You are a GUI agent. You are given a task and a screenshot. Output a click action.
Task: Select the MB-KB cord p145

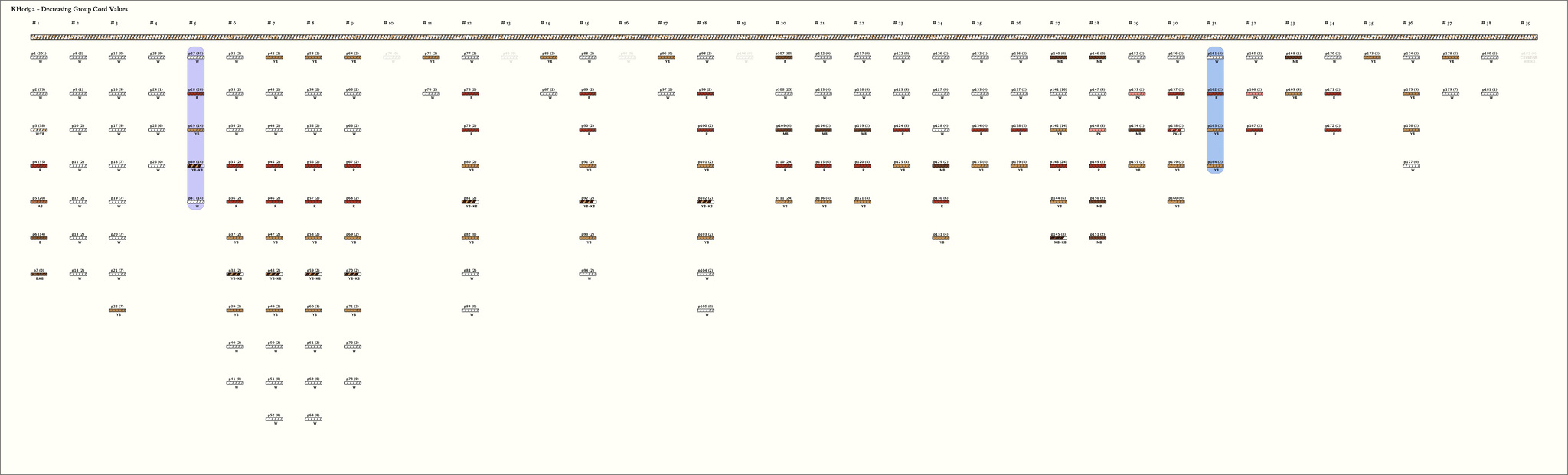(1058, 238)
